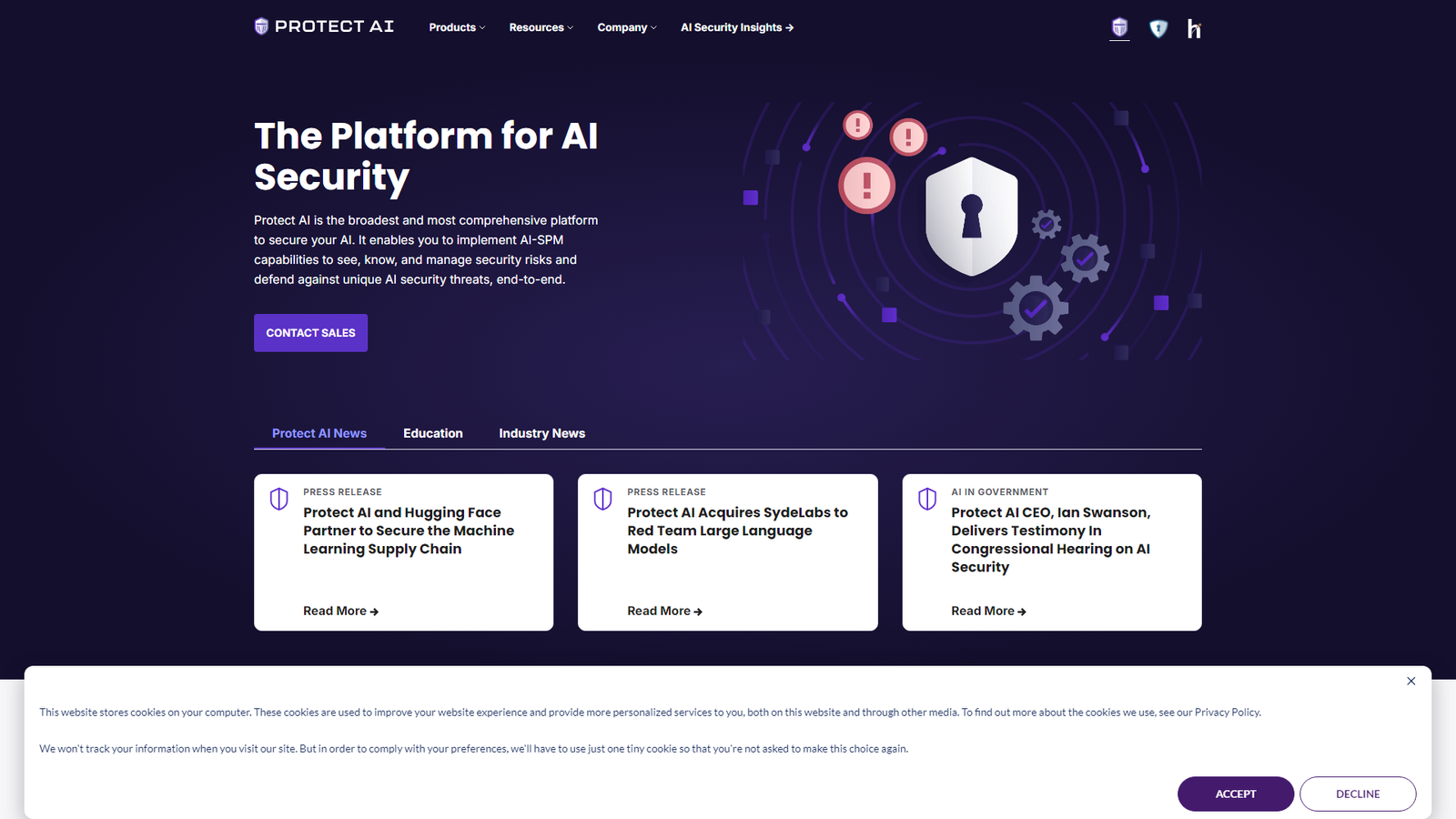The image size is (1456, 819).
Task: Open the teal shield icon in the header
Action: 1158,29
